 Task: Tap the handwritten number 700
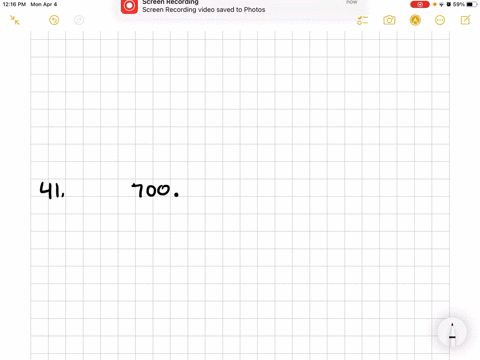(155, 190)
